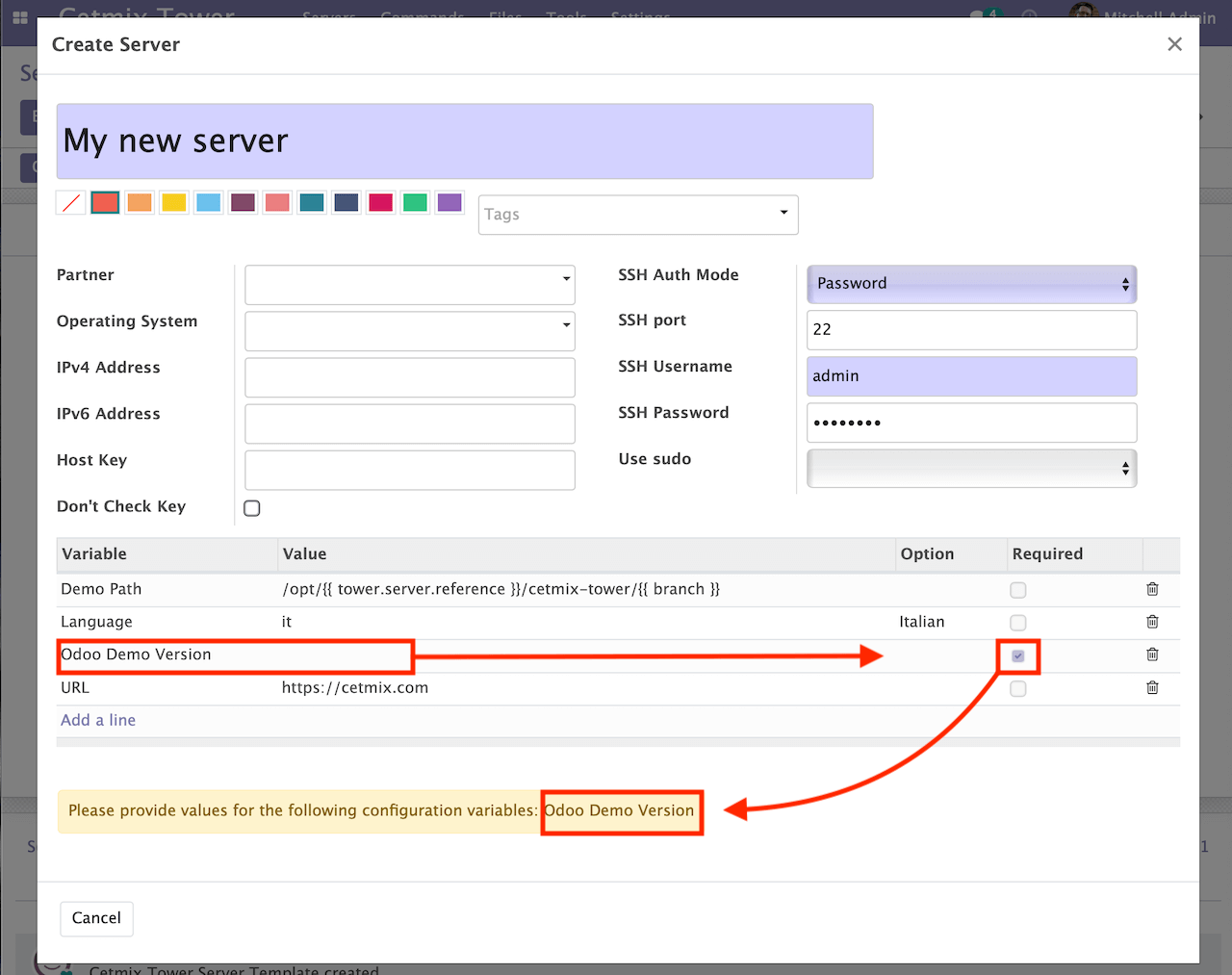Click the Add a line link

97,719
